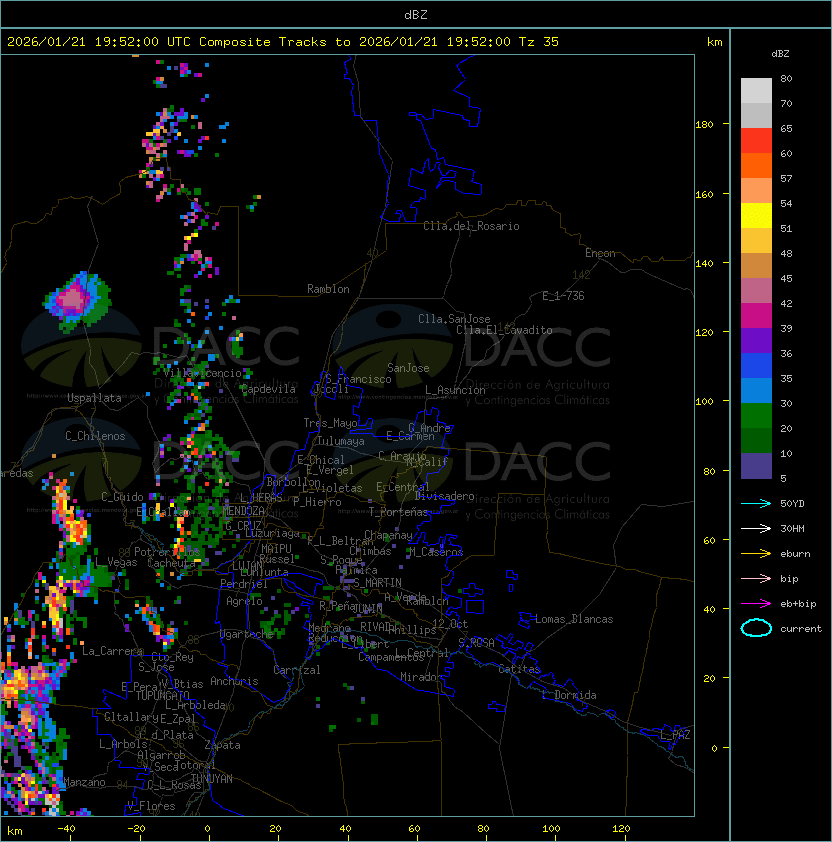
Task: Select the red 65–60 dBZ color swatch
Action: tap(756, 141)
